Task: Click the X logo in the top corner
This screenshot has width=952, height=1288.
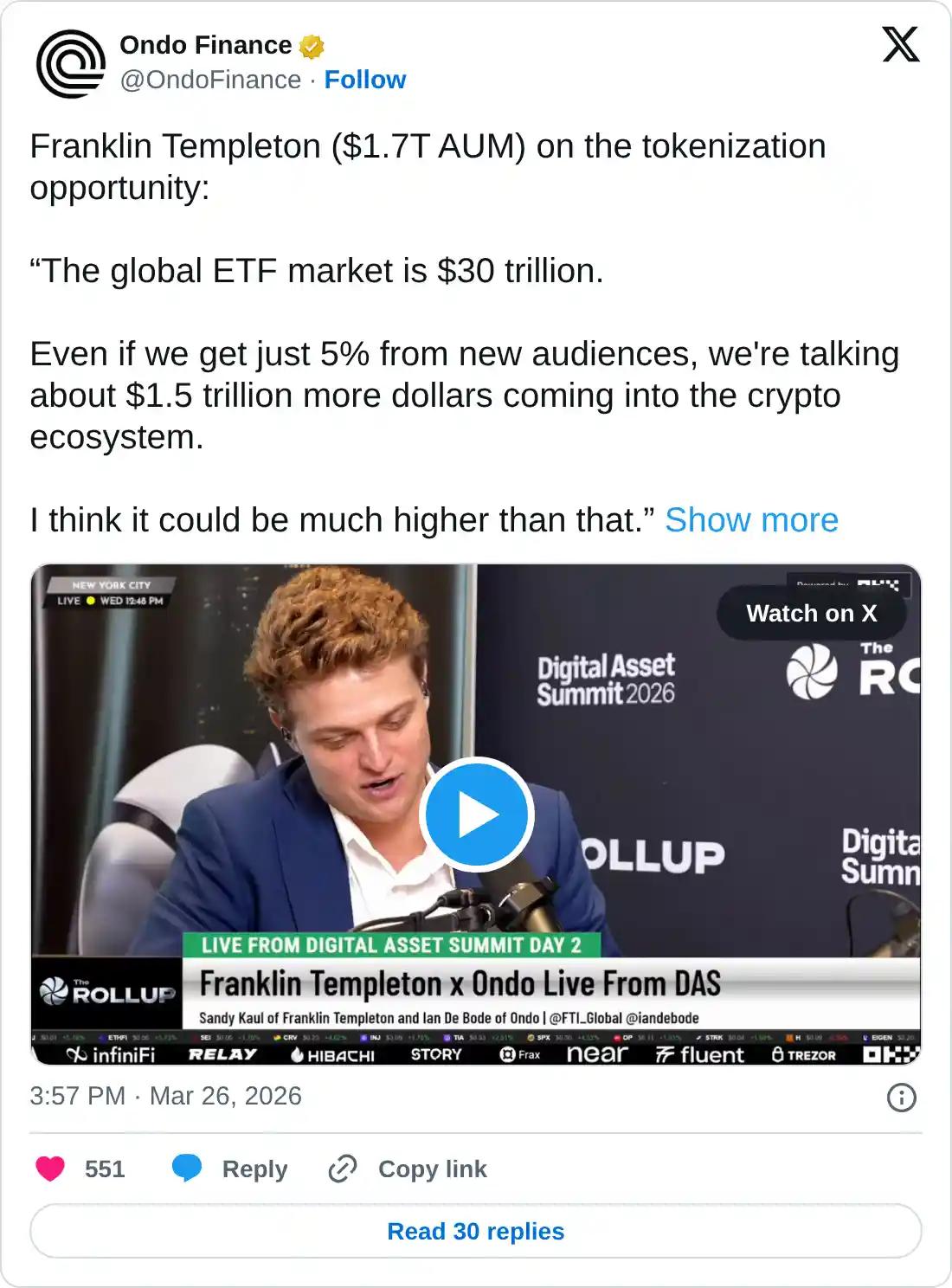Action: click(x=902, y=45)
